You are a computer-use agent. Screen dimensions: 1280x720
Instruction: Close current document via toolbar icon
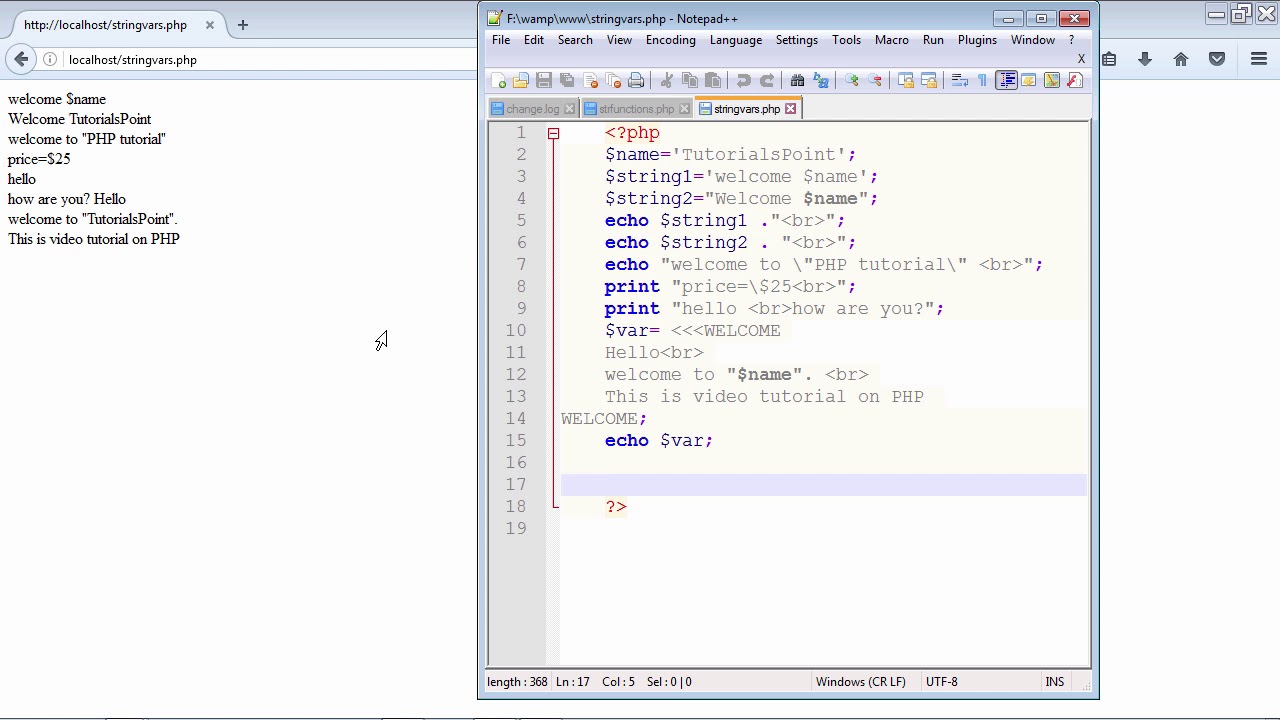point(590,81)
